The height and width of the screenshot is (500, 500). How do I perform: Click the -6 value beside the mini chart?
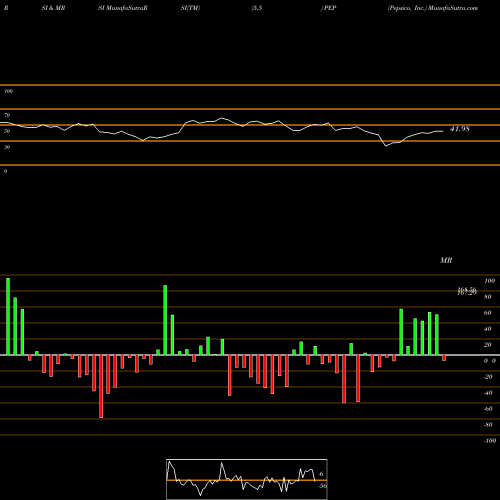tap(321, 474)
